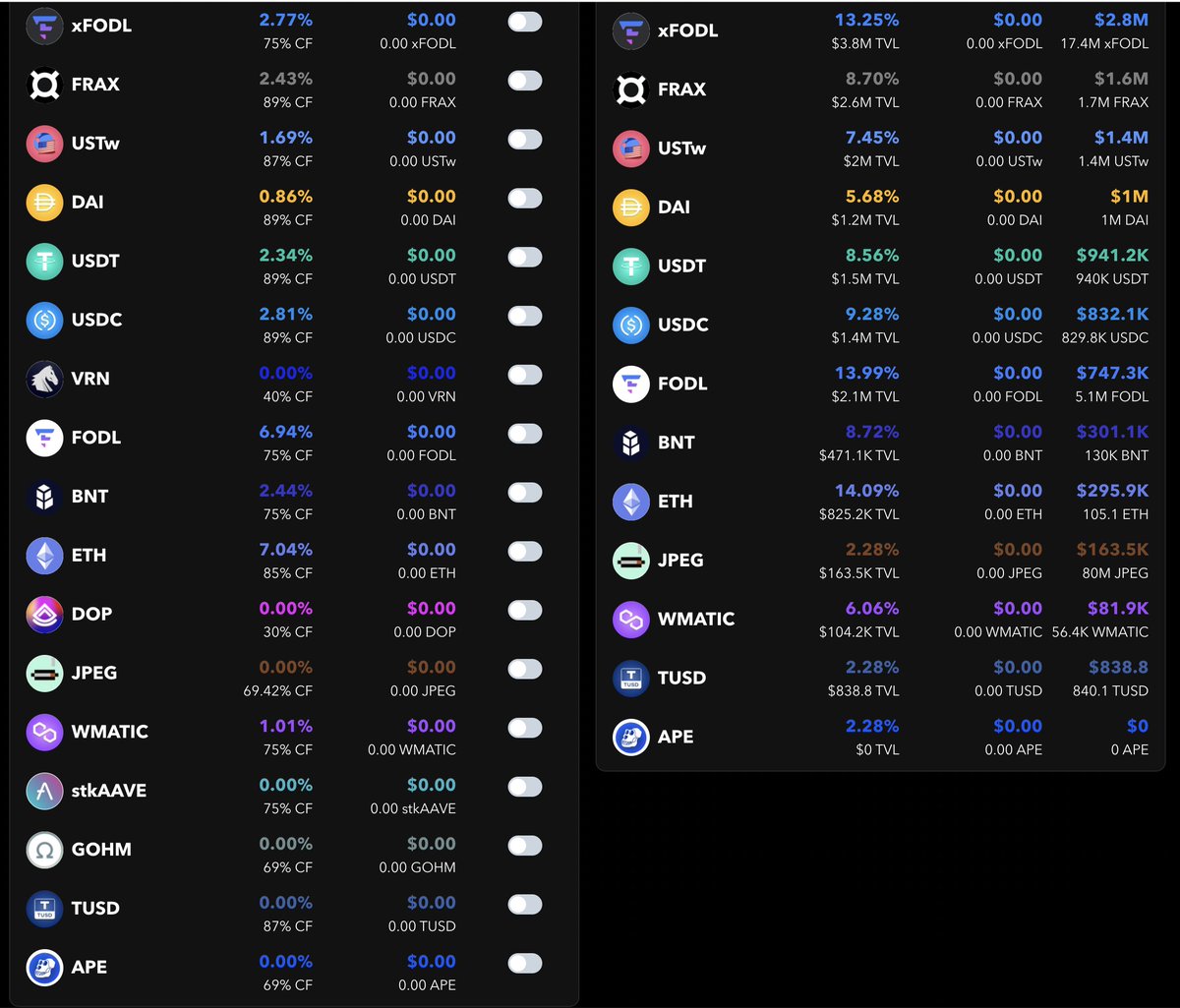Click the JPEG icon in right panel
Image resolution: width=1180 pixels, height=1008 pixels.
pyautogui.click(x=631, y=561)
